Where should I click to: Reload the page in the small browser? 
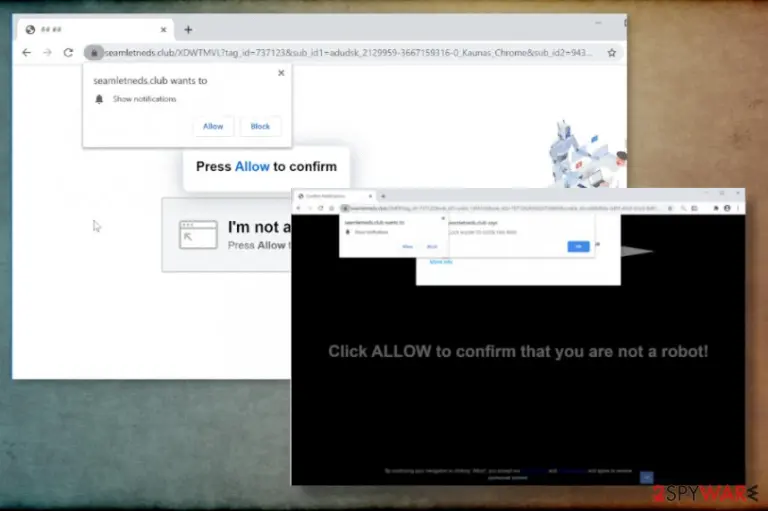point(320,208)
